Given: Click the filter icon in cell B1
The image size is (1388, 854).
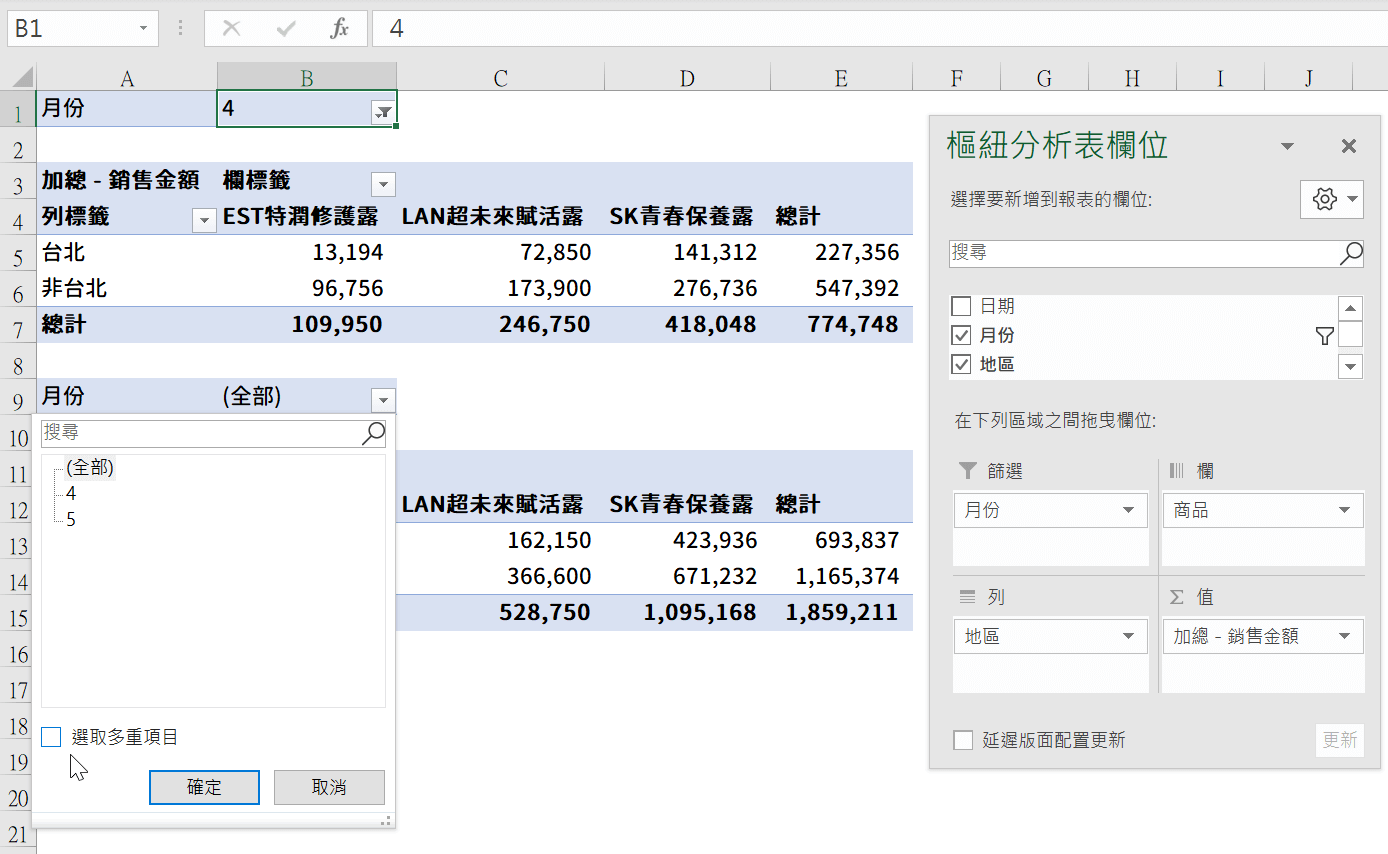Looking at the screenshot, I should pyautogui.click(x=382, y=113).
